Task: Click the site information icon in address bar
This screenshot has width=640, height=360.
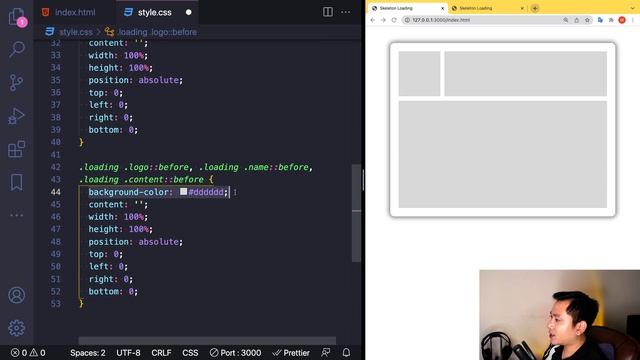Action: pos(407,20)
